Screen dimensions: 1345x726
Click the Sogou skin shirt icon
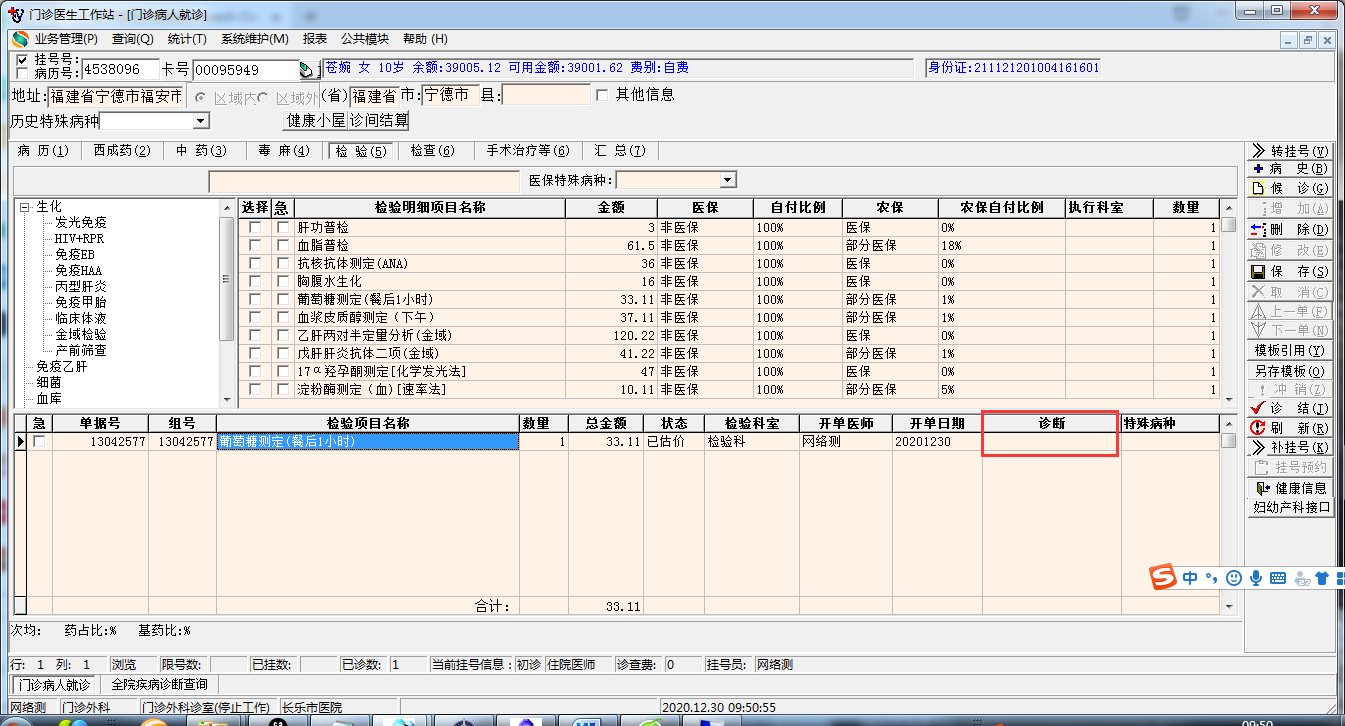pyautogui.click(x=1322, y=577)
